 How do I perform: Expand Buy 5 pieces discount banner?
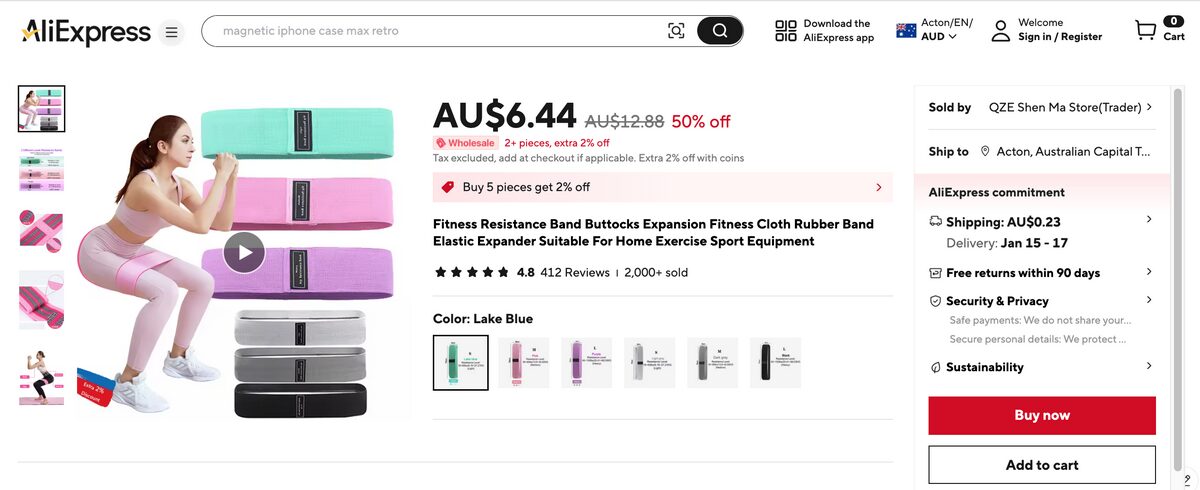pyautogui.click(x=878, y=187)
